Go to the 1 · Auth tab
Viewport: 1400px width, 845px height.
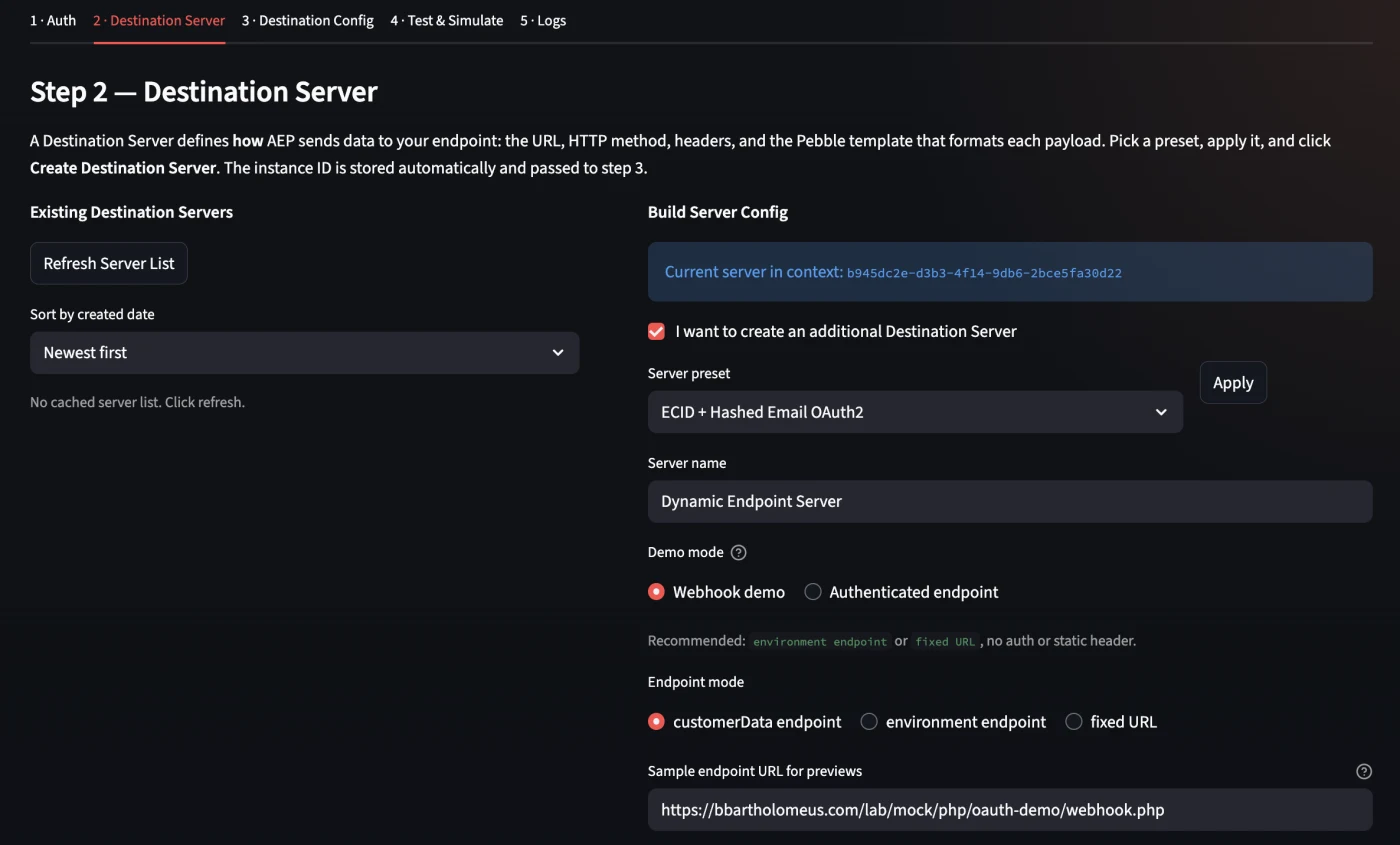coord(53,20)
